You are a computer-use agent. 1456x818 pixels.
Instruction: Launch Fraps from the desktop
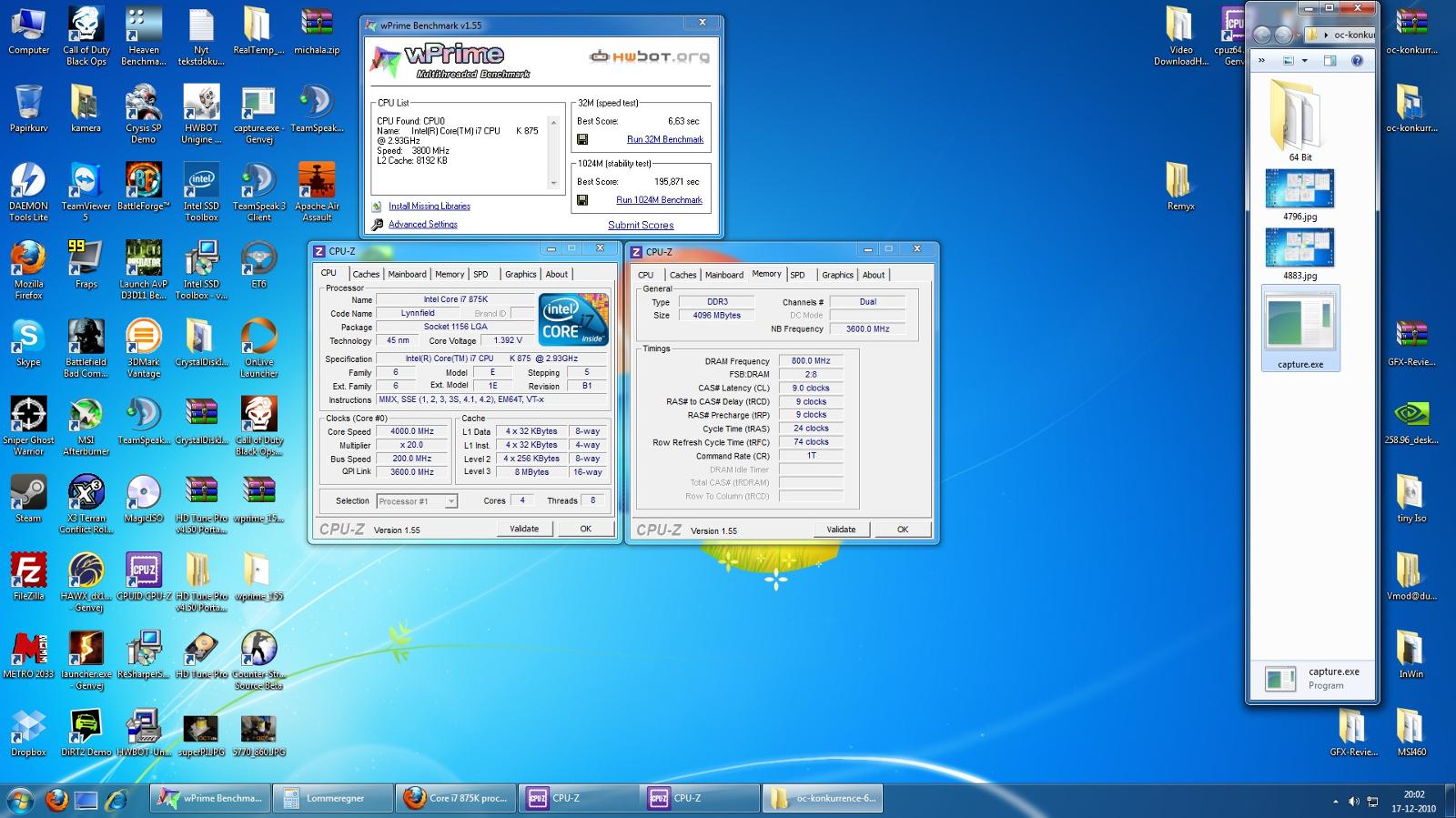tap(86, 265)
